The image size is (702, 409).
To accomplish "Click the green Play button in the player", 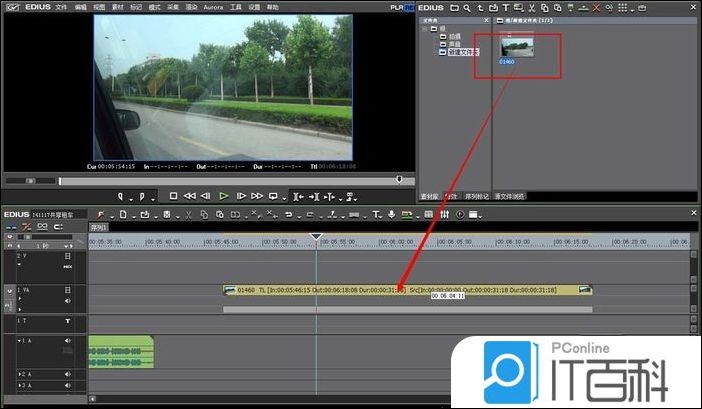I will [224, 196].
